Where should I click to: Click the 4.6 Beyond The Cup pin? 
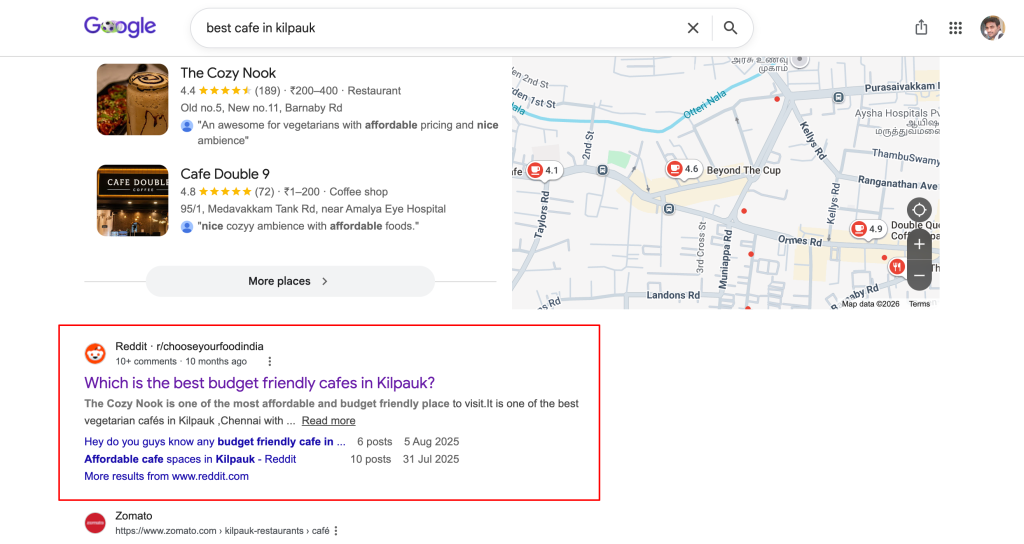[x=683, y=169]
